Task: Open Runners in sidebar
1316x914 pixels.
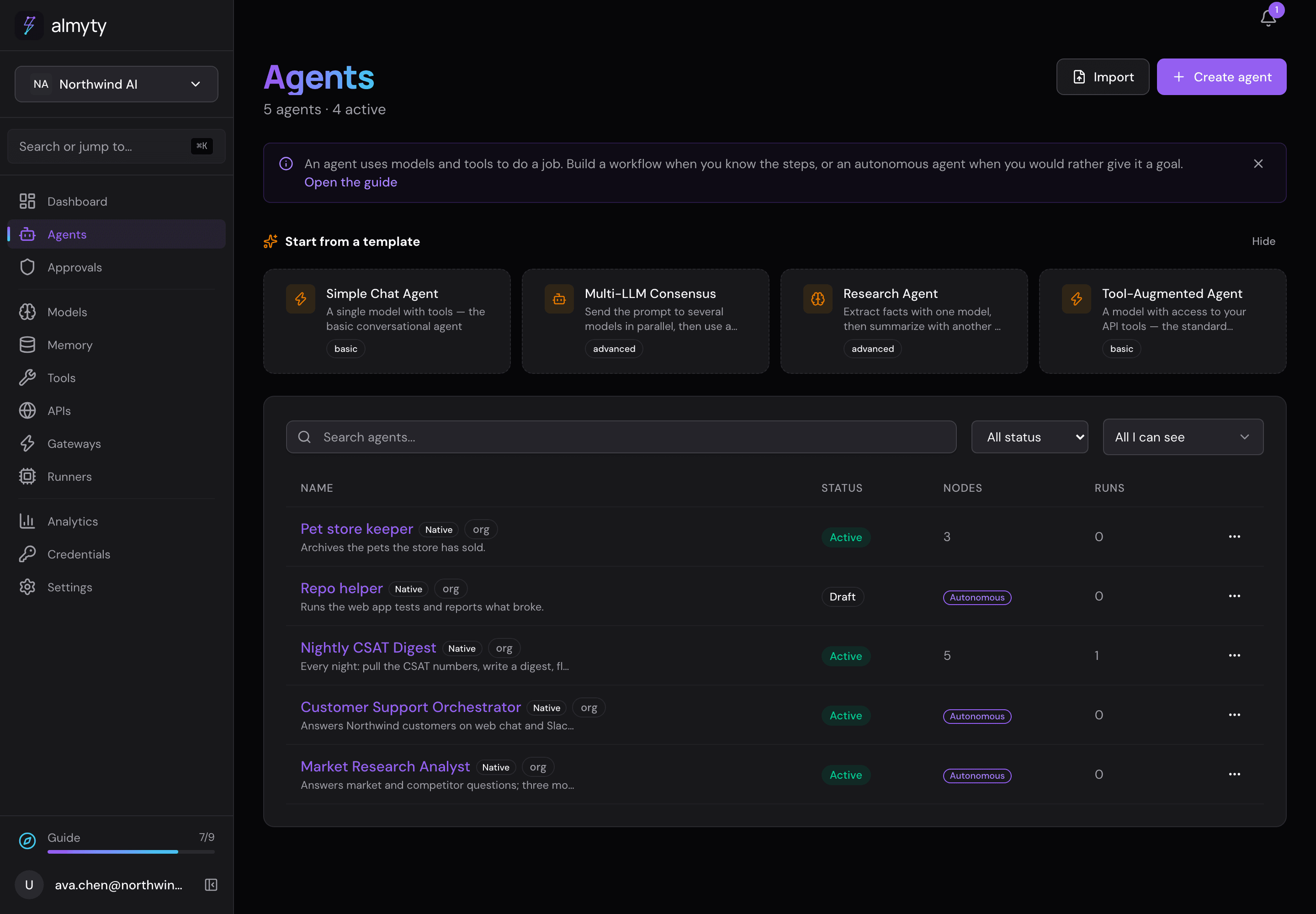Action: tap(116, 477)
